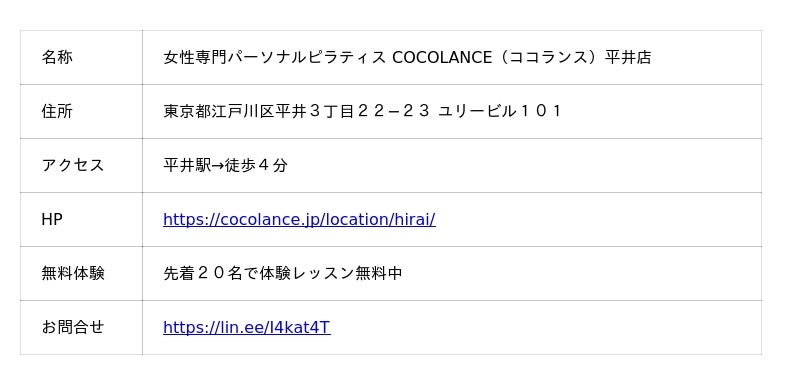Viewport: 800px width, 385px height.
Task: Click the 平井店 text at name end
Action: (628, 57)
